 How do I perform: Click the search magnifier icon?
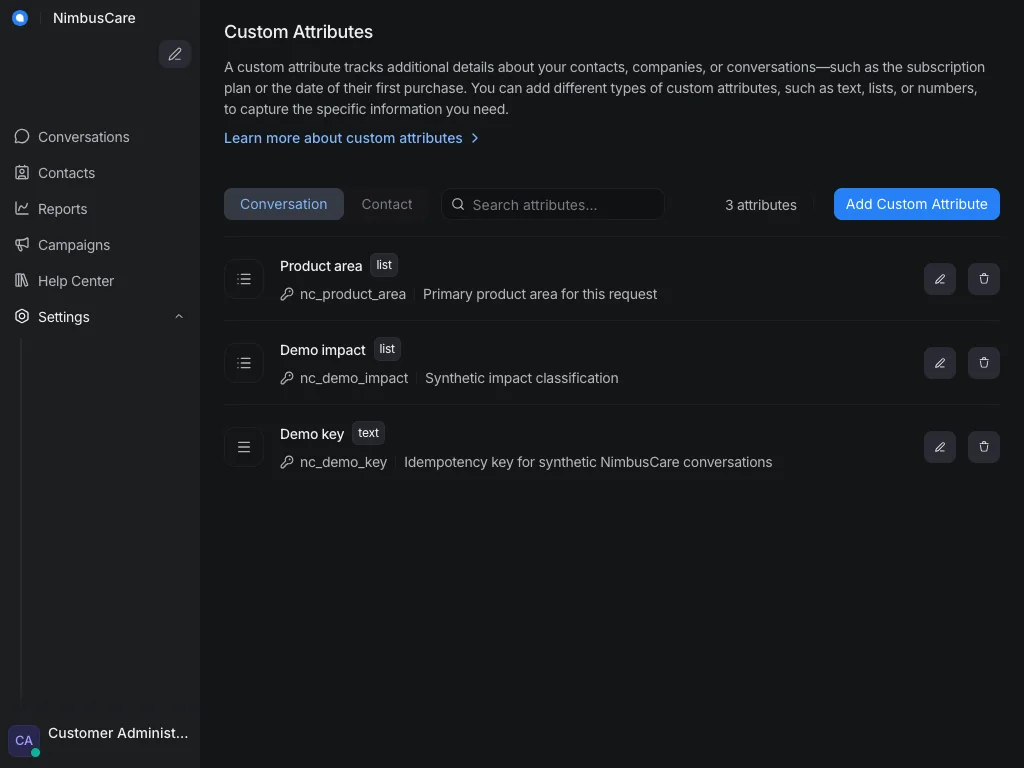tap(458, 204)
